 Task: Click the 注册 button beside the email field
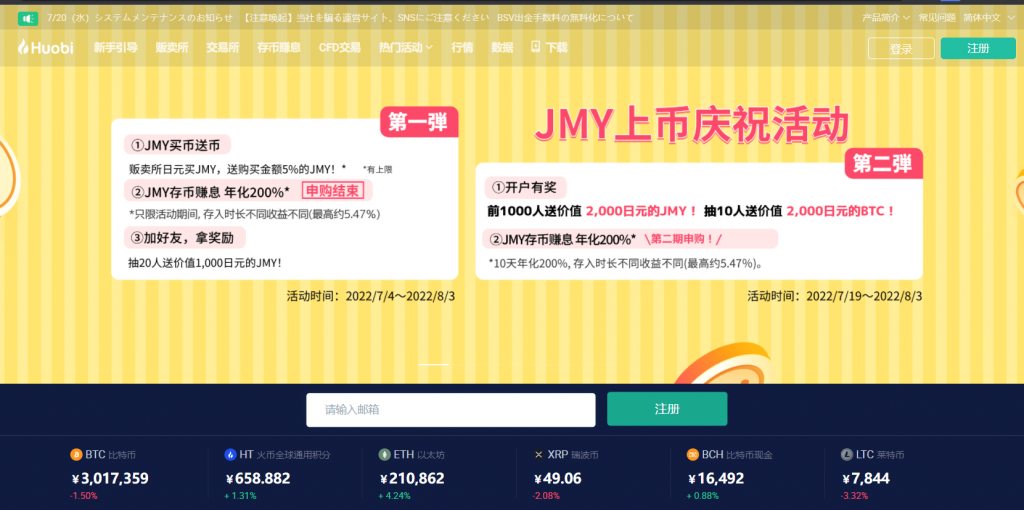(x=667, y=409)
